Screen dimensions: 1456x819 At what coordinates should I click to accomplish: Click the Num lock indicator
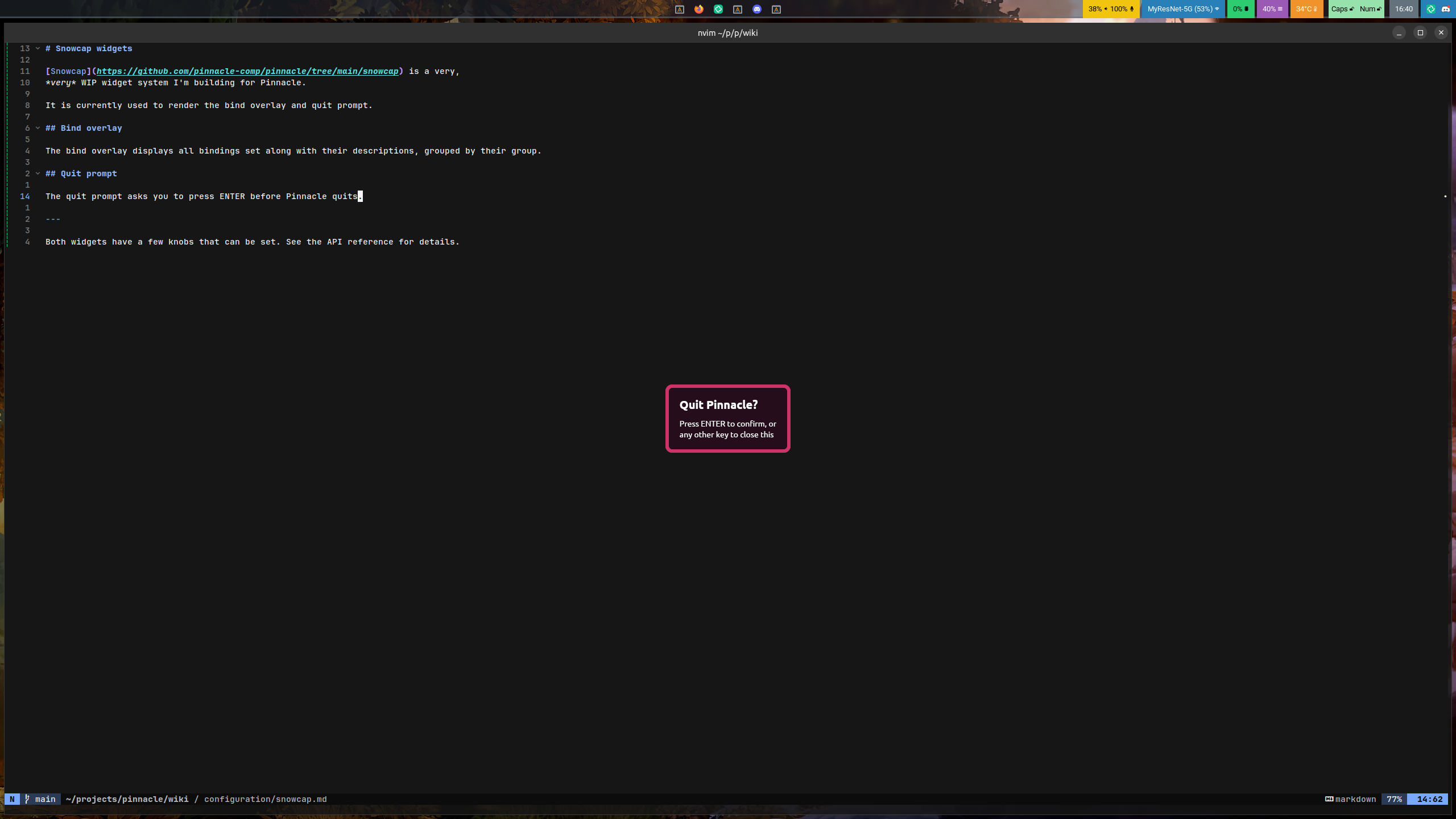[1370, 9]
